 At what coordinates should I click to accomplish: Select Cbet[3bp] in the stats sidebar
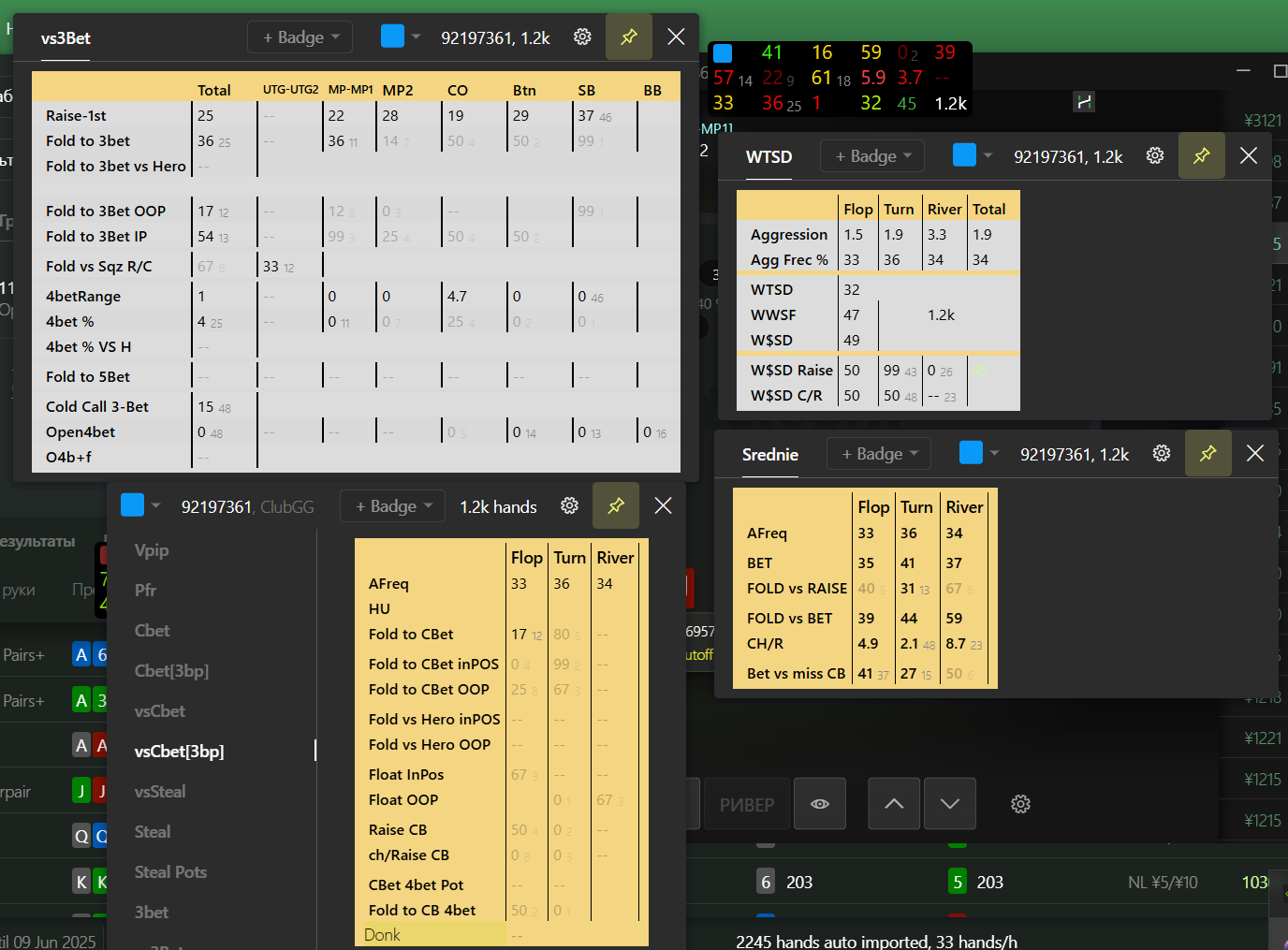tap(171, 671)
